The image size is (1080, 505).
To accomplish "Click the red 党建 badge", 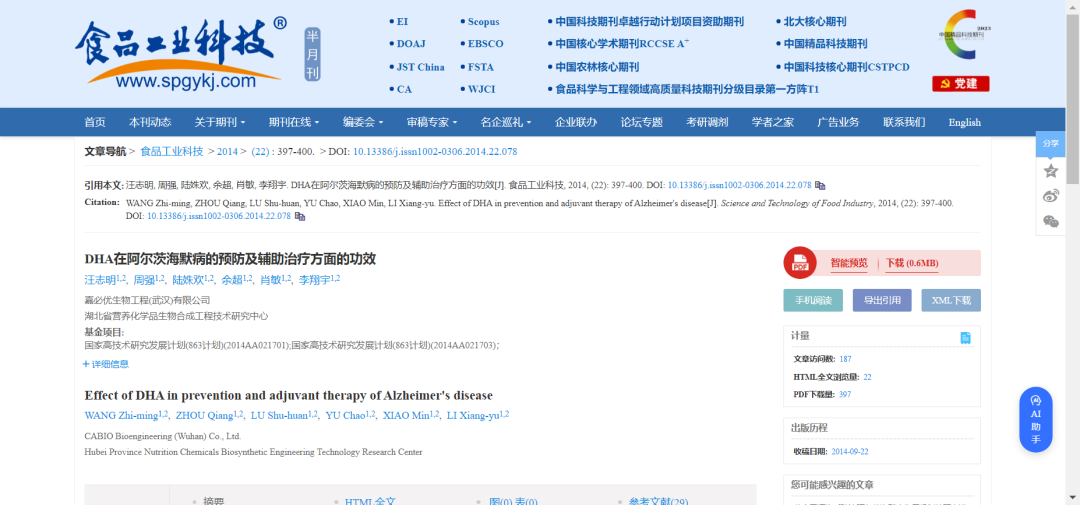I will [960, 83].
